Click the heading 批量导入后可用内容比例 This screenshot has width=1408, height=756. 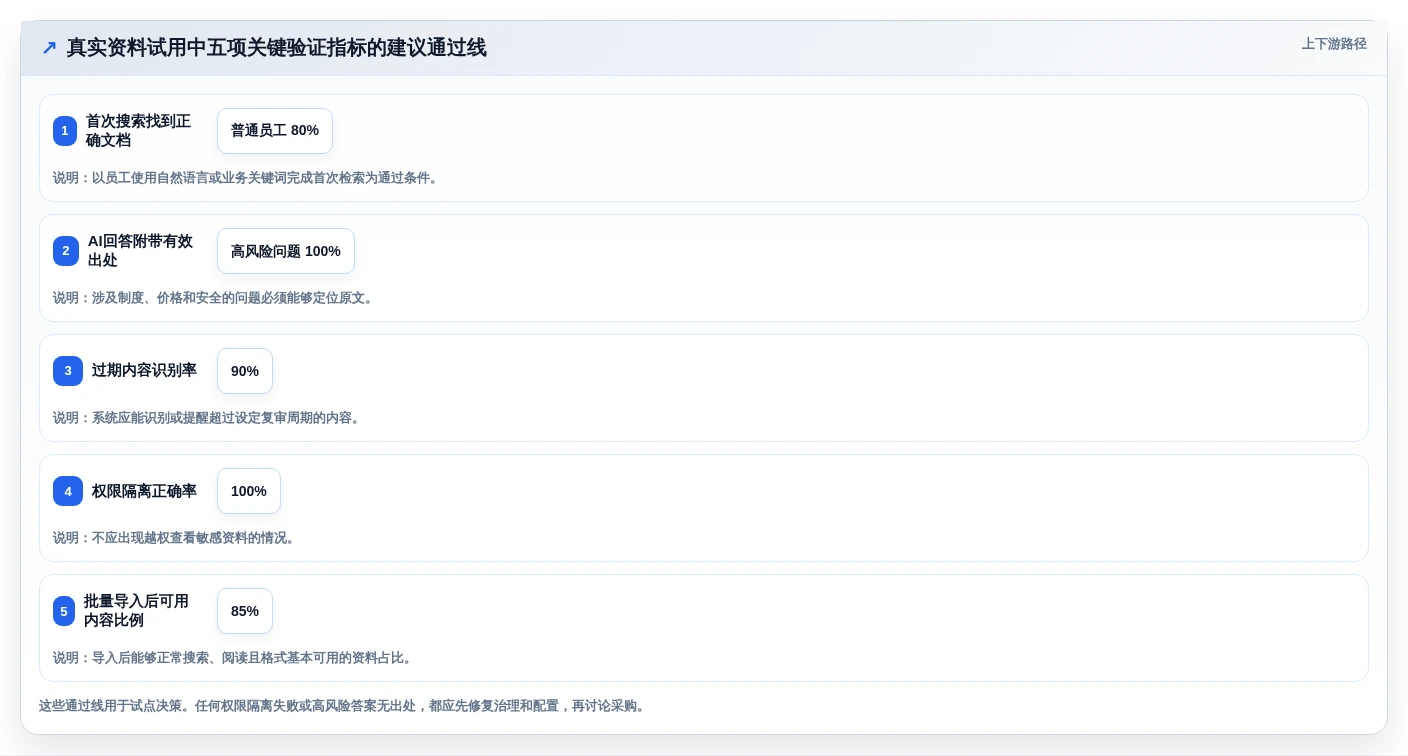tap(136, 611)
